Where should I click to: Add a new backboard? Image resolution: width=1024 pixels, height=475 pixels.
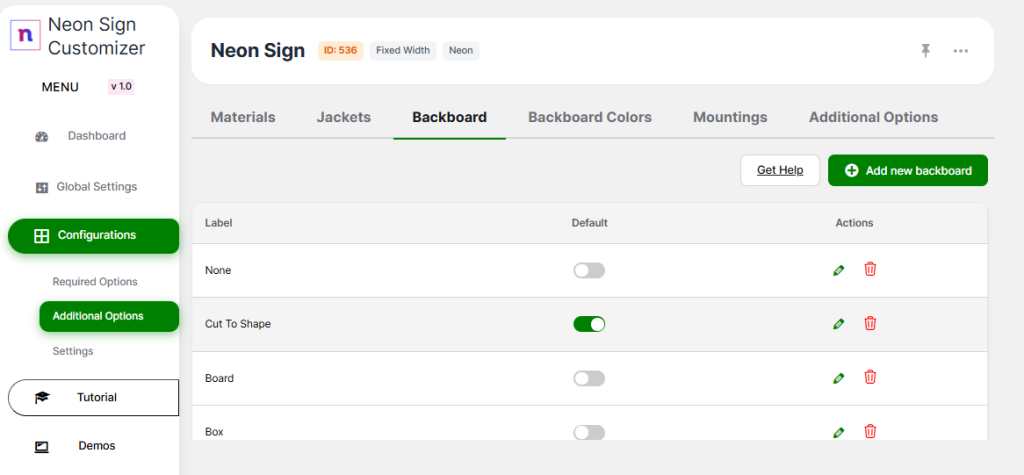(907, 170)
